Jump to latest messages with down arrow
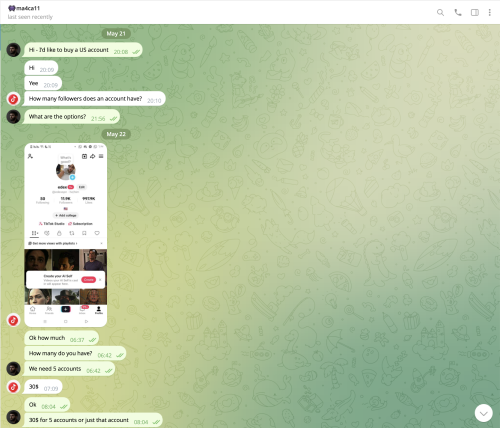Viewport: 500px width, 428px height. tap(483, 413)
